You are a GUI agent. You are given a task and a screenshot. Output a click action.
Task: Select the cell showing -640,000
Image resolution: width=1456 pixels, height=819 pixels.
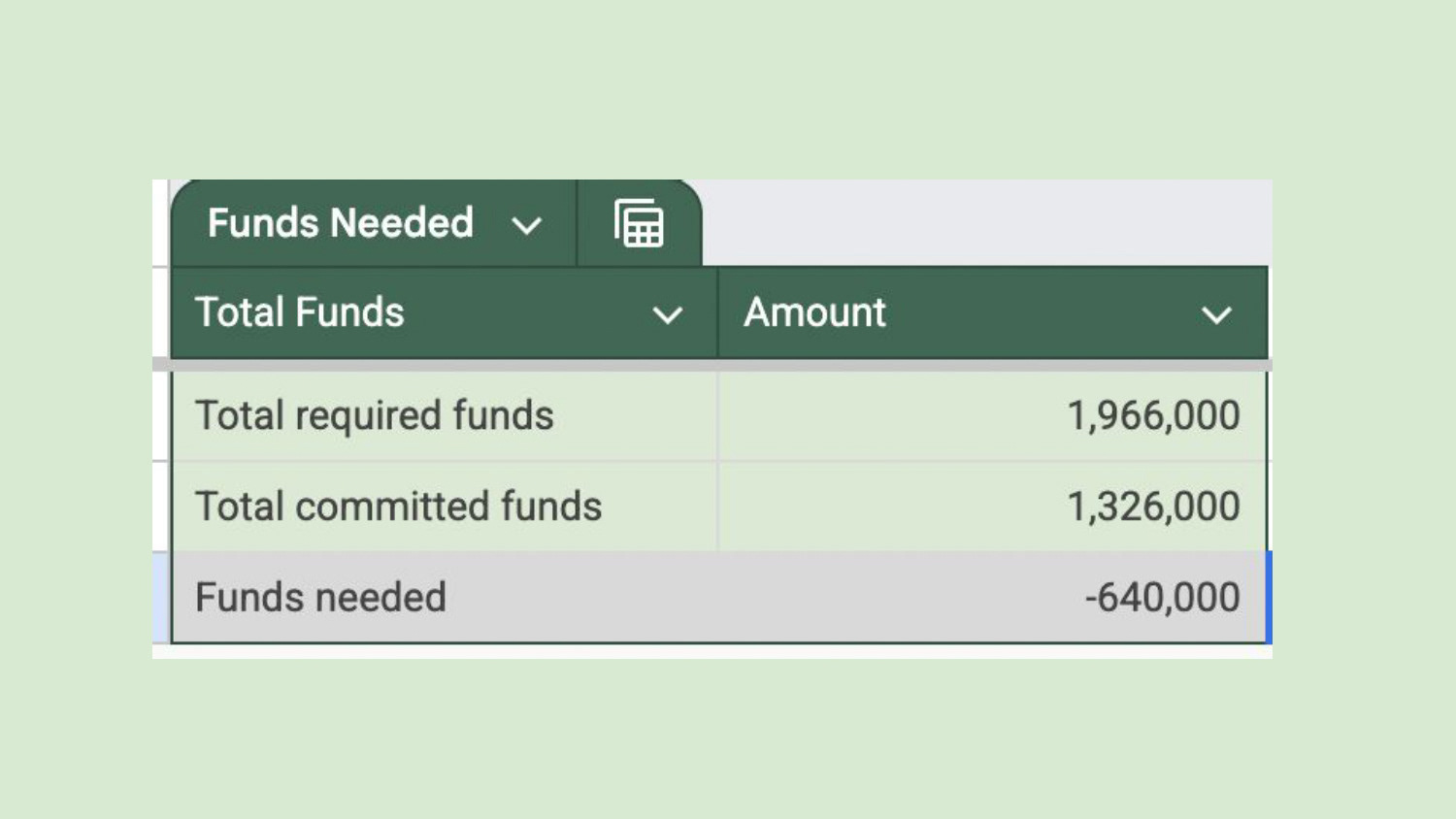coord(1162,597)
